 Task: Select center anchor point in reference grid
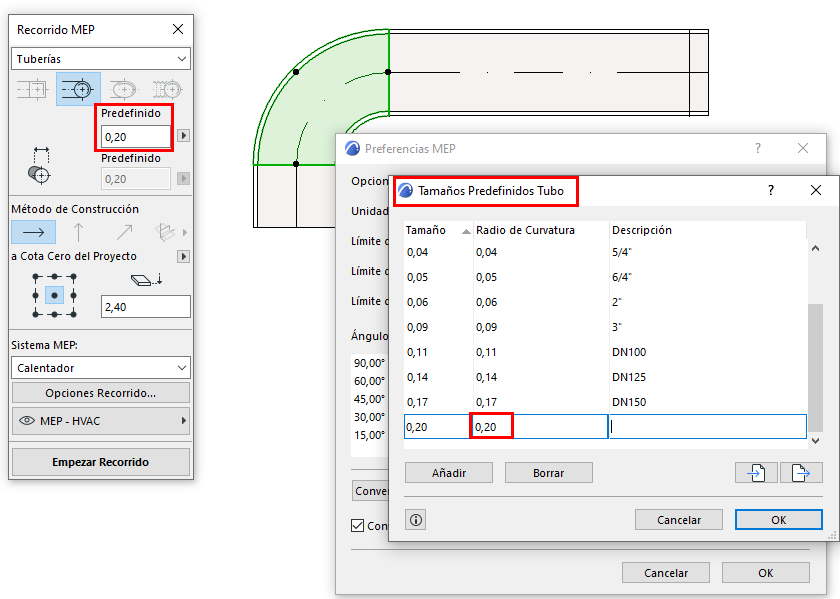point(54,295)
